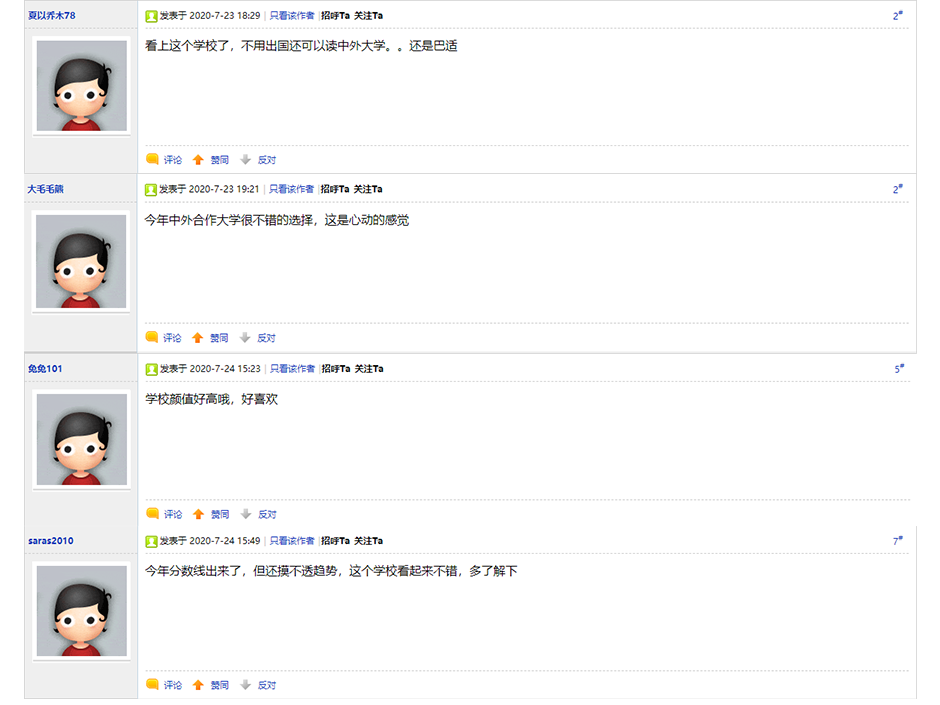Open 大毛毛熊's avatar image
Screen dimensions: 940x705
[x=81, y=261]
